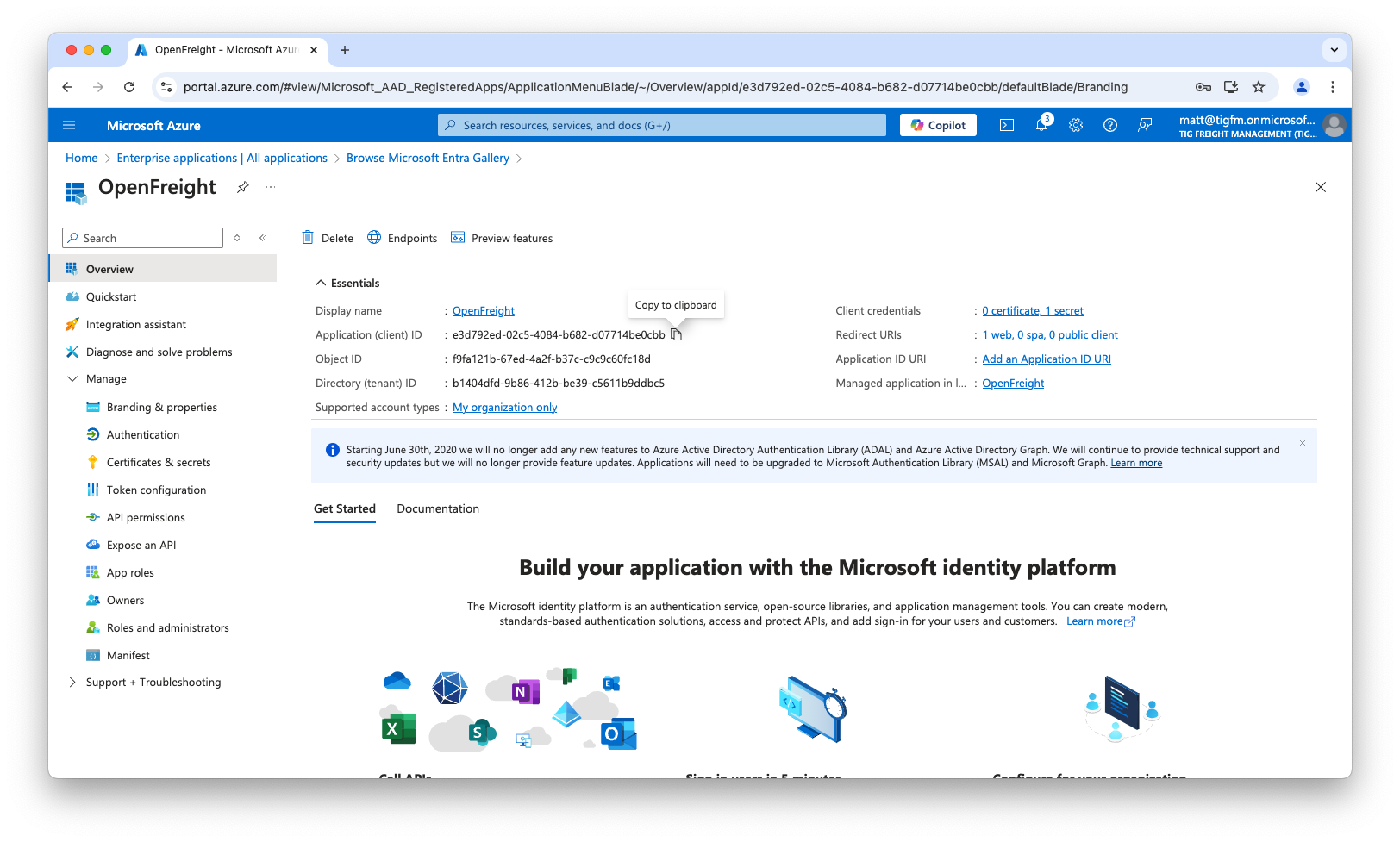
Task: Open a new browser tab
Action: pyautogui.click(x=345, y=50)
